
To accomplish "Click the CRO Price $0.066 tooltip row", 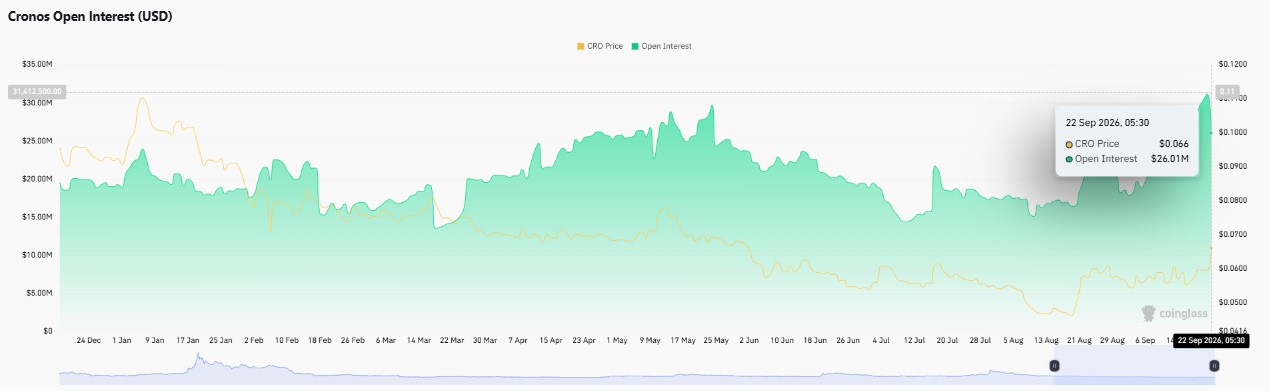I will click(x=1127, y=144).
